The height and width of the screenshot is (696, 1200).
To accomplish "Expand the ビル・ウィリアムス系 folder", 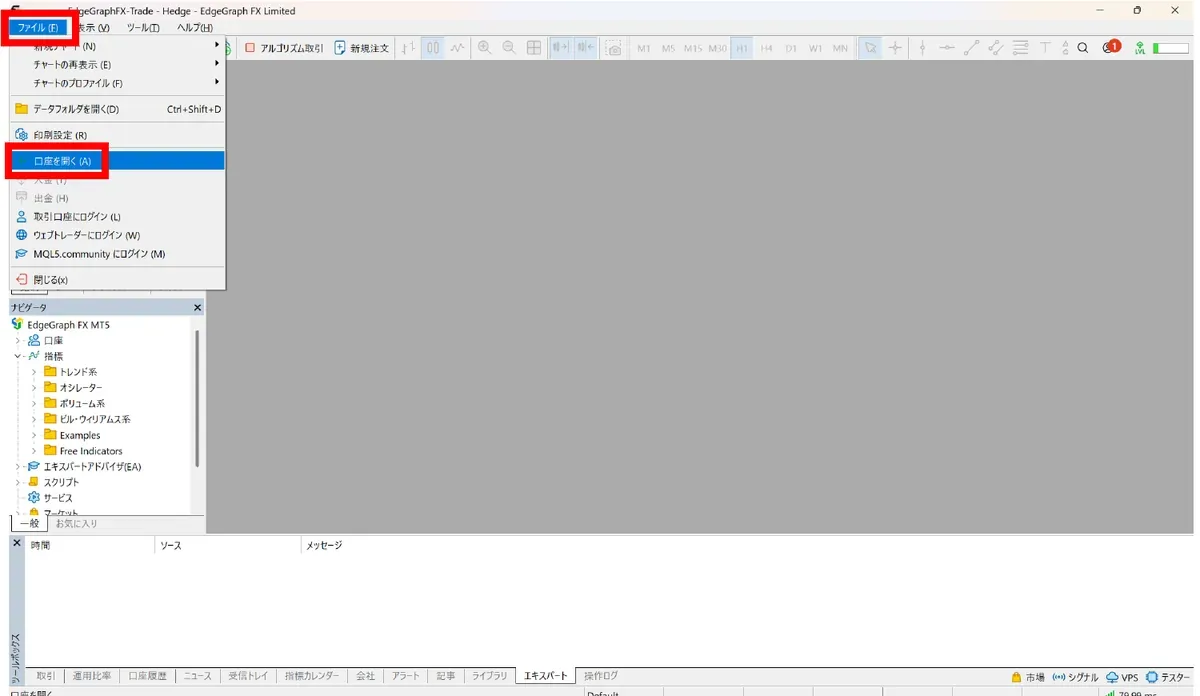I will click(x=34, y=419).
